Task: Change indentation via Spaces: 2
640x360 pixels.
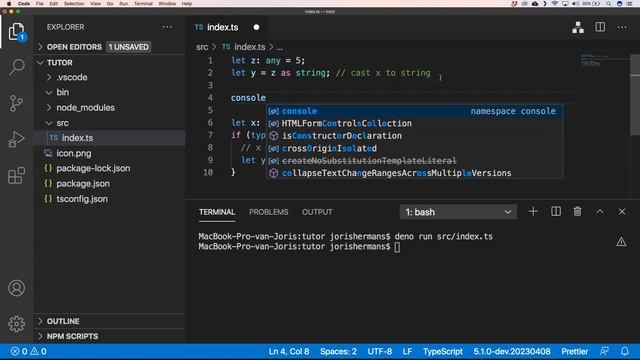Action: pyautogui.click(x=338, y=351)
